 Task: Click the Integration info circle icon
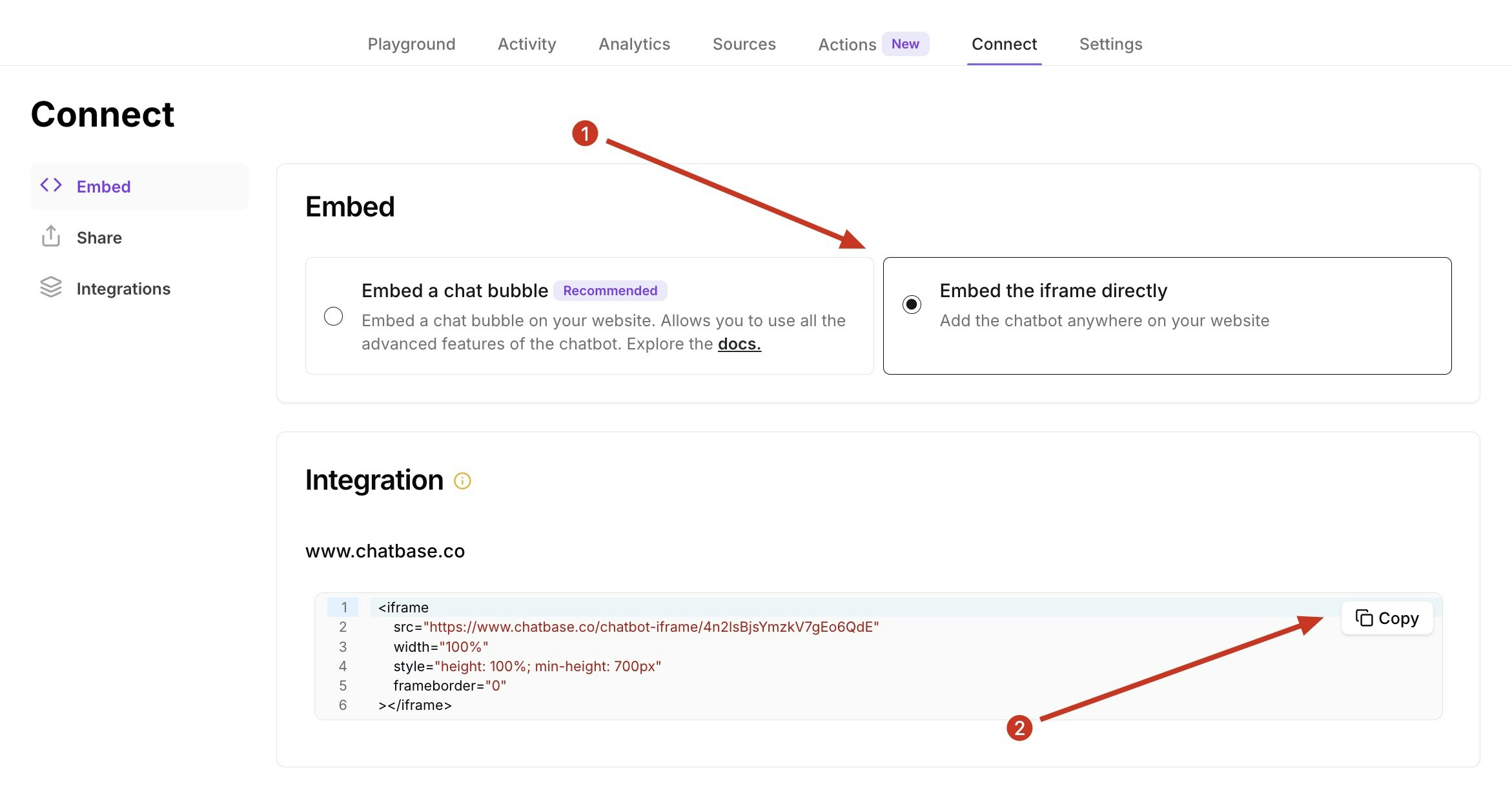click(462, 481)
